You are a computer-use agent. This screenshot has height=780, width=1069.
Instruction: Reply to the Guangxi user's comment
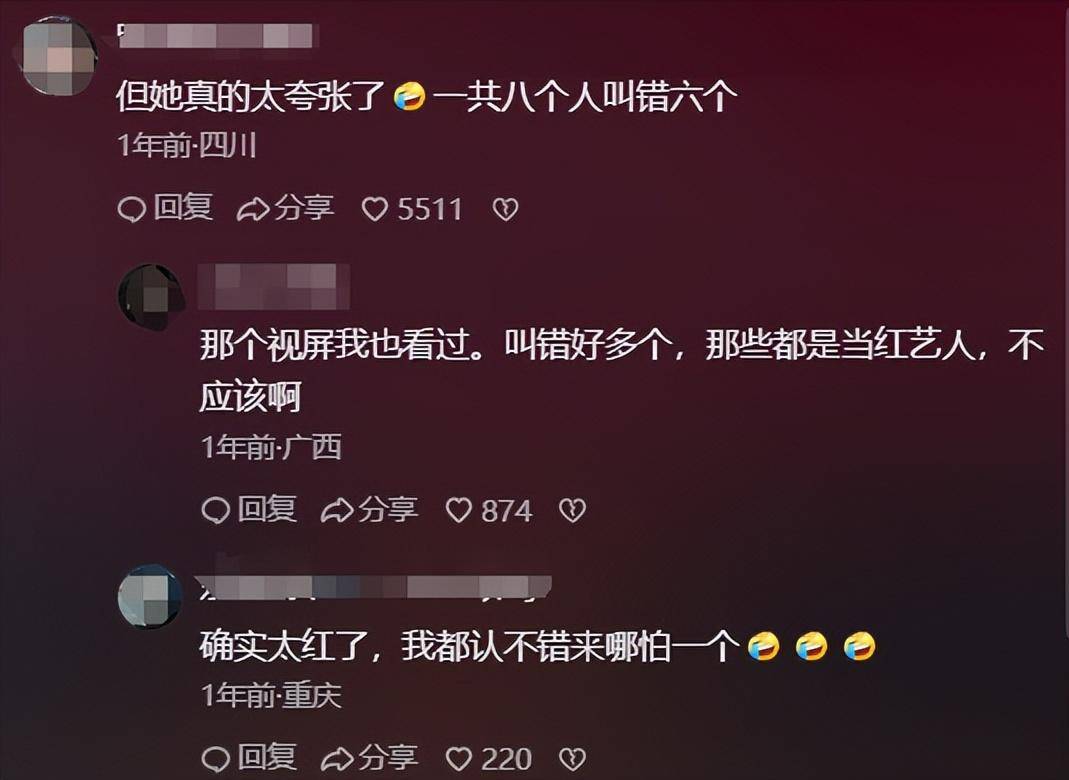coord(250,509)
